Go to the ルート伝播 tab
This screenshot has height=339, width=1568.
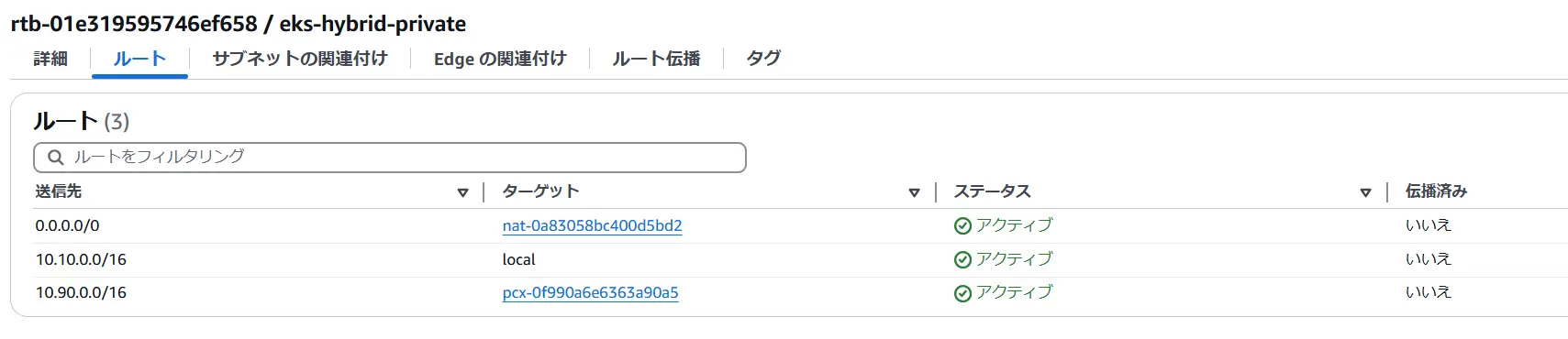[x=656, y=59]
